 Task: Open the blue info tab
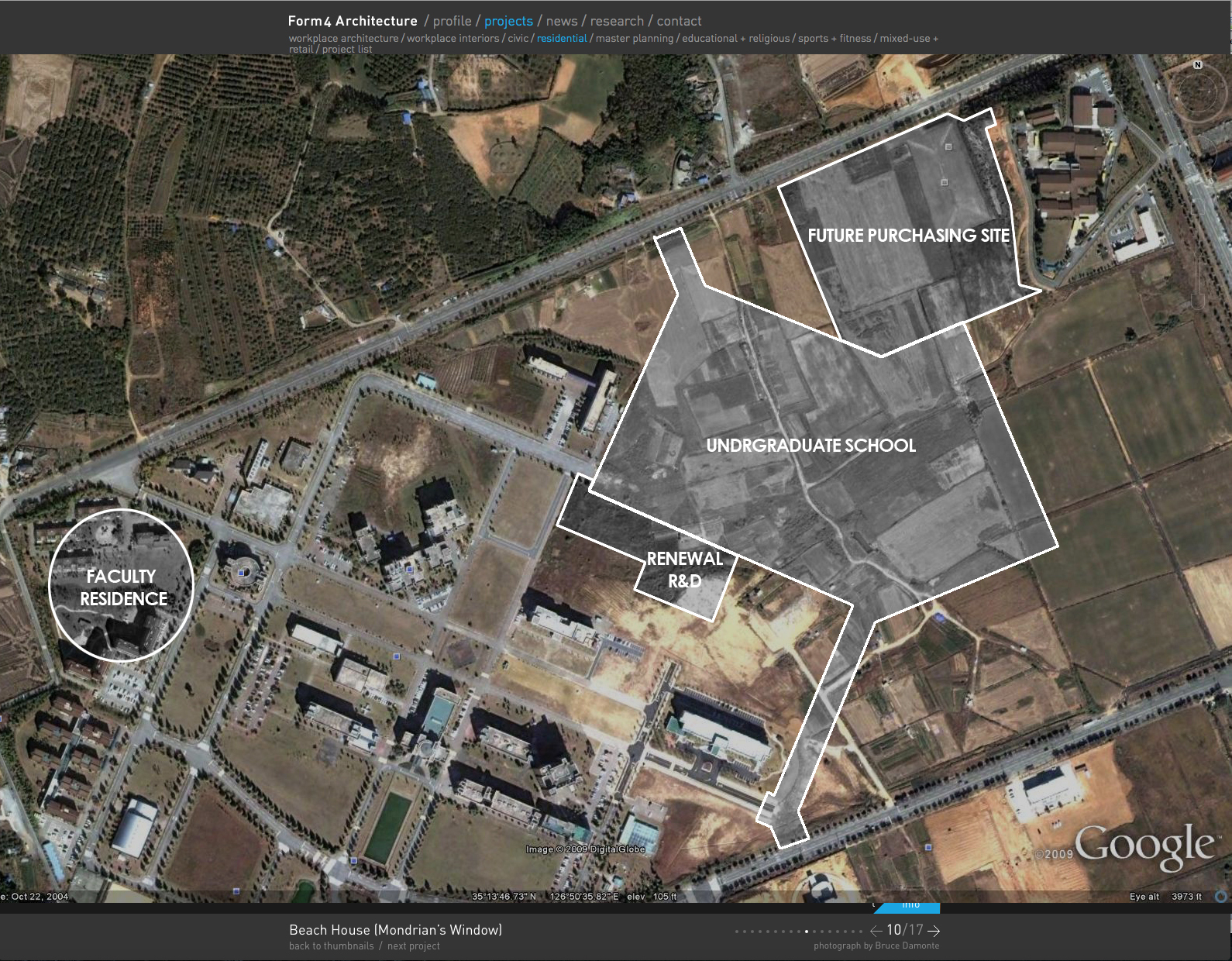[x=910, y=905]
